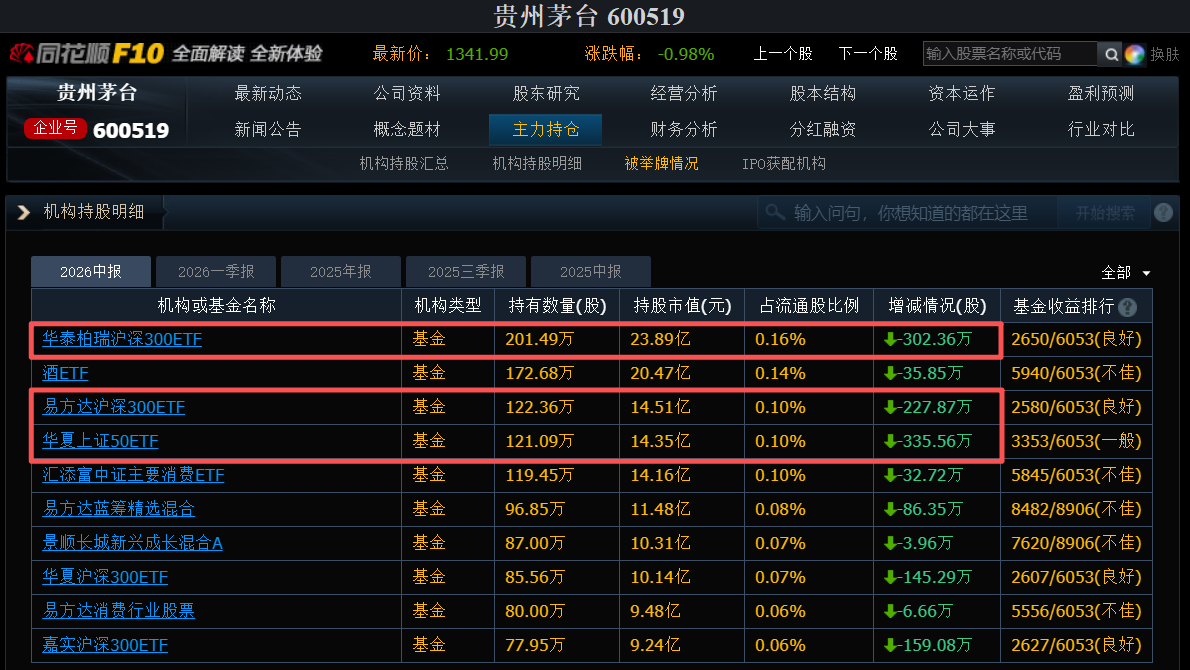Open the 嘉实沪深300ETF fund link
Image resolution: width=1190 pixels, height=670 pixels.
pyautogui.click(x=105, y=645)
